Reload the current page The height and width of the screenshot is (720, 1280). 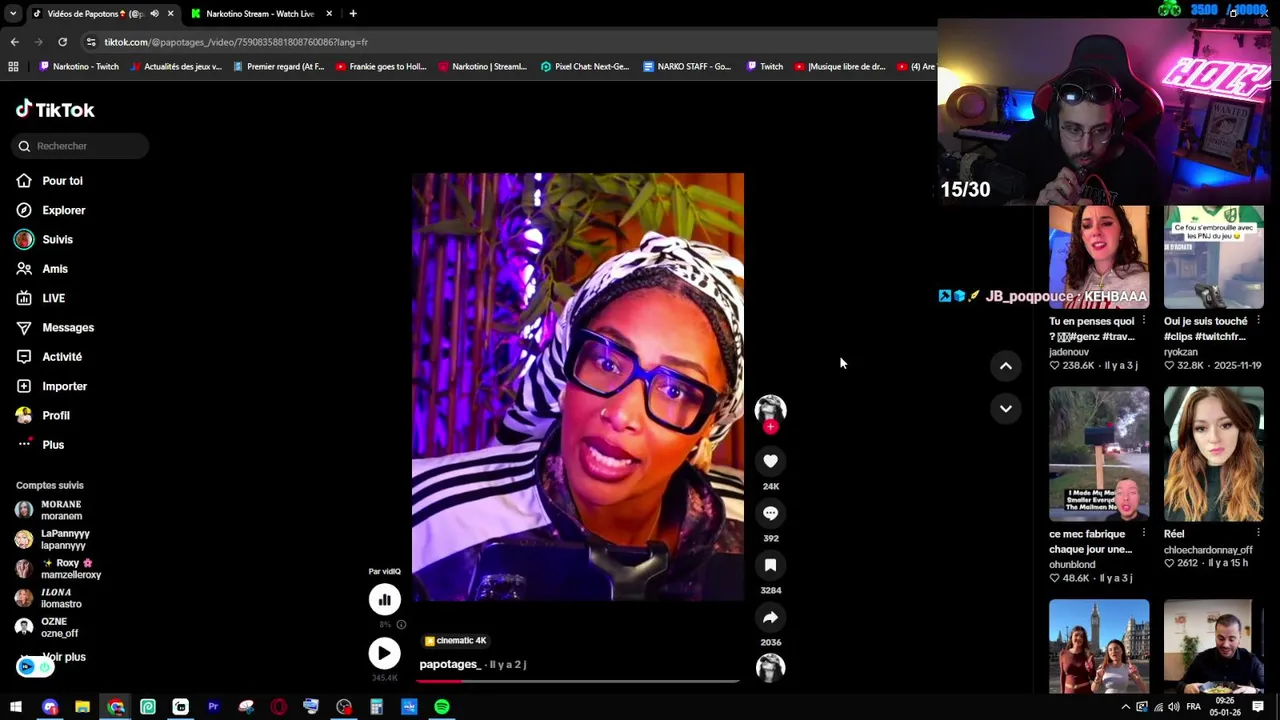[x=62, y=42]
